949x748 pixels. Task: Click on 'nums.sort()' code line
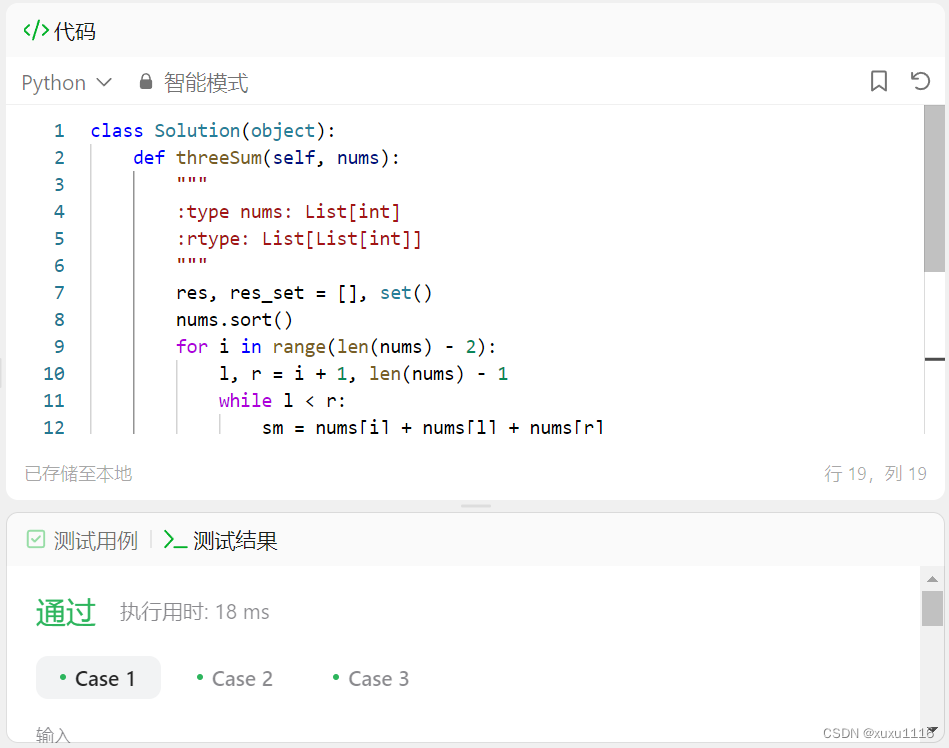[x=234, y=320]
